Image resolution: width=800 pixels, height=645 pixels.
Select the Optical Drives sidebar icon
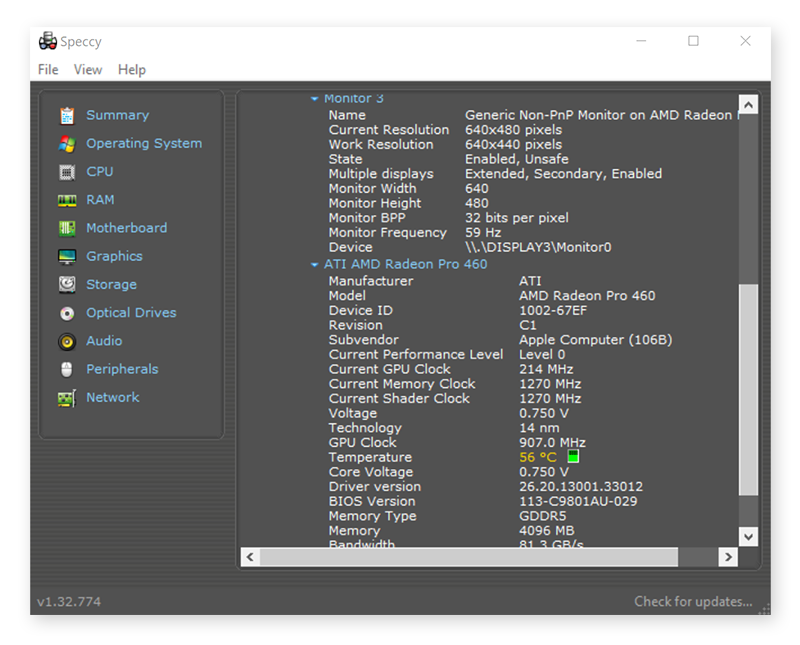point(68,312)
